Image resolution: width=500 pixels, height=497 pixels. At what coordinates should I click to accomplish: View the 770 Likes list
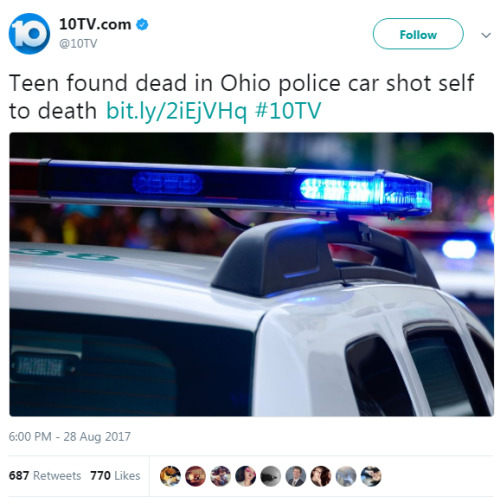pyautogui.click(x=115, y=476)
